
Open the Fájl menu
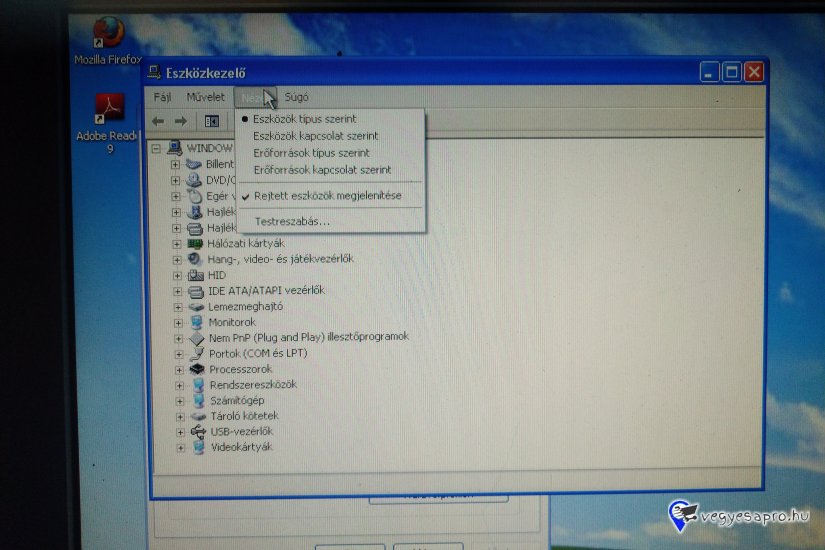tap(163, 97)
